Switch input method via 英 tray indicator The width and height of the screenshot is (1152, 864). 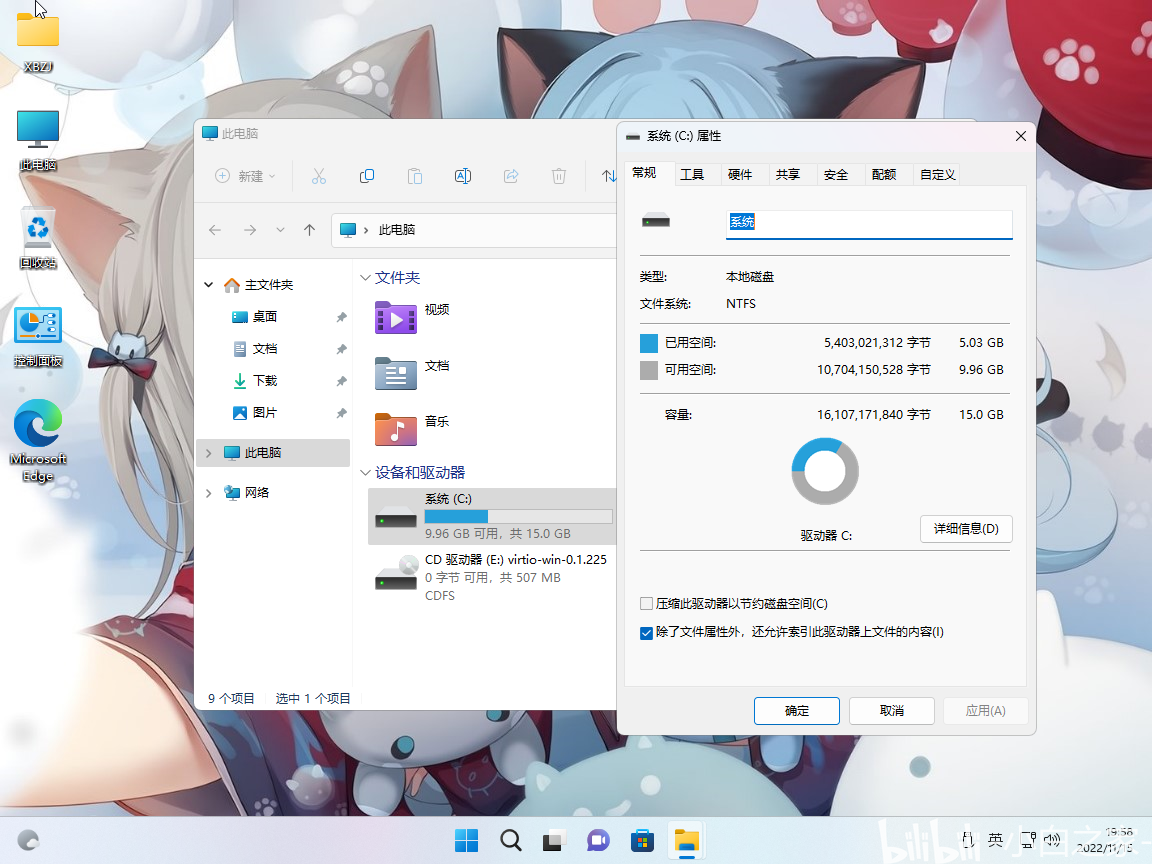[996, 839]
